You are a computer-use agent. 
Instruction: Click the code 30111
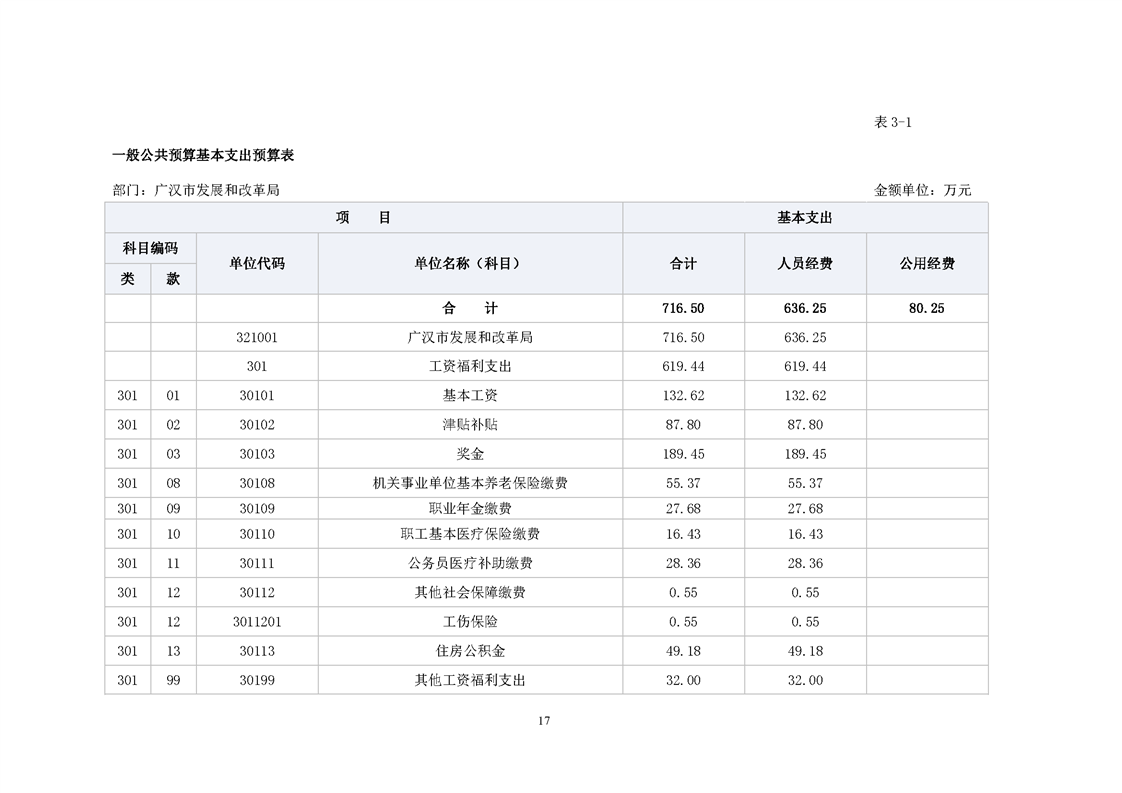[x=257, y=564]
